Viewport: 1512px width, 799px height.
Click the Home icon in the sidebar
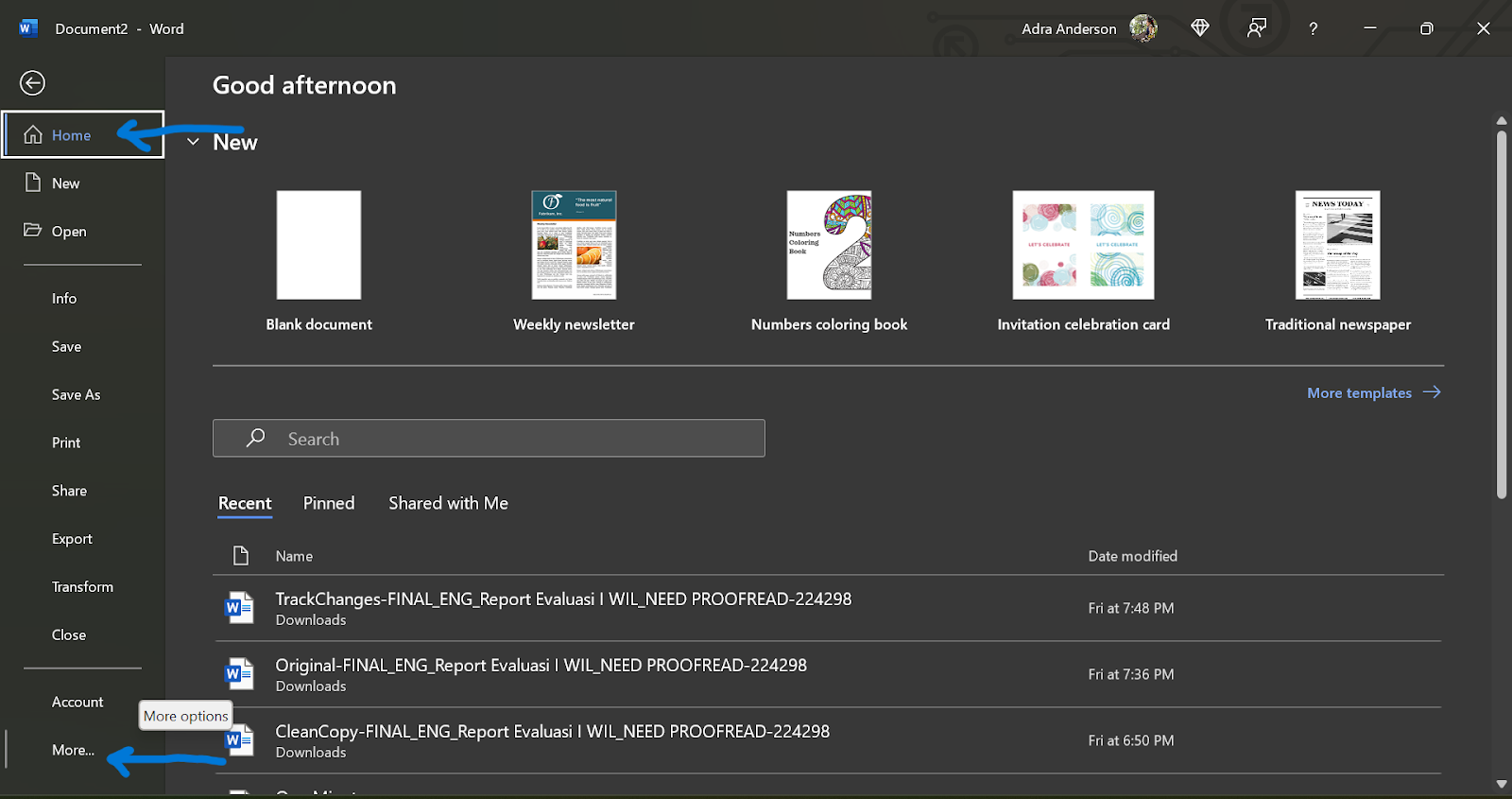click(x=33, y=135)
